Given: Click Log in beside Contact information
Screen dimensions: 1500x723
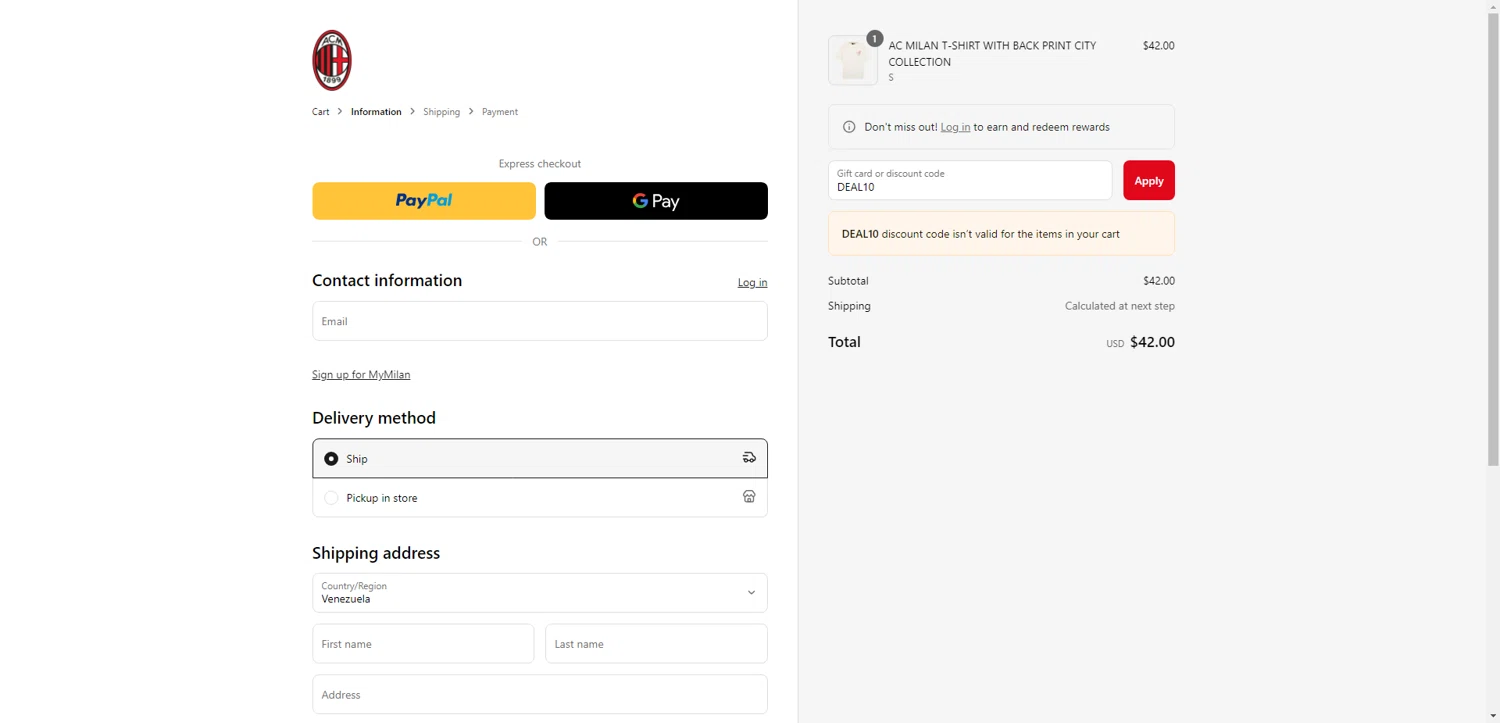Looking at the screenshot, I should pos(753,283).
